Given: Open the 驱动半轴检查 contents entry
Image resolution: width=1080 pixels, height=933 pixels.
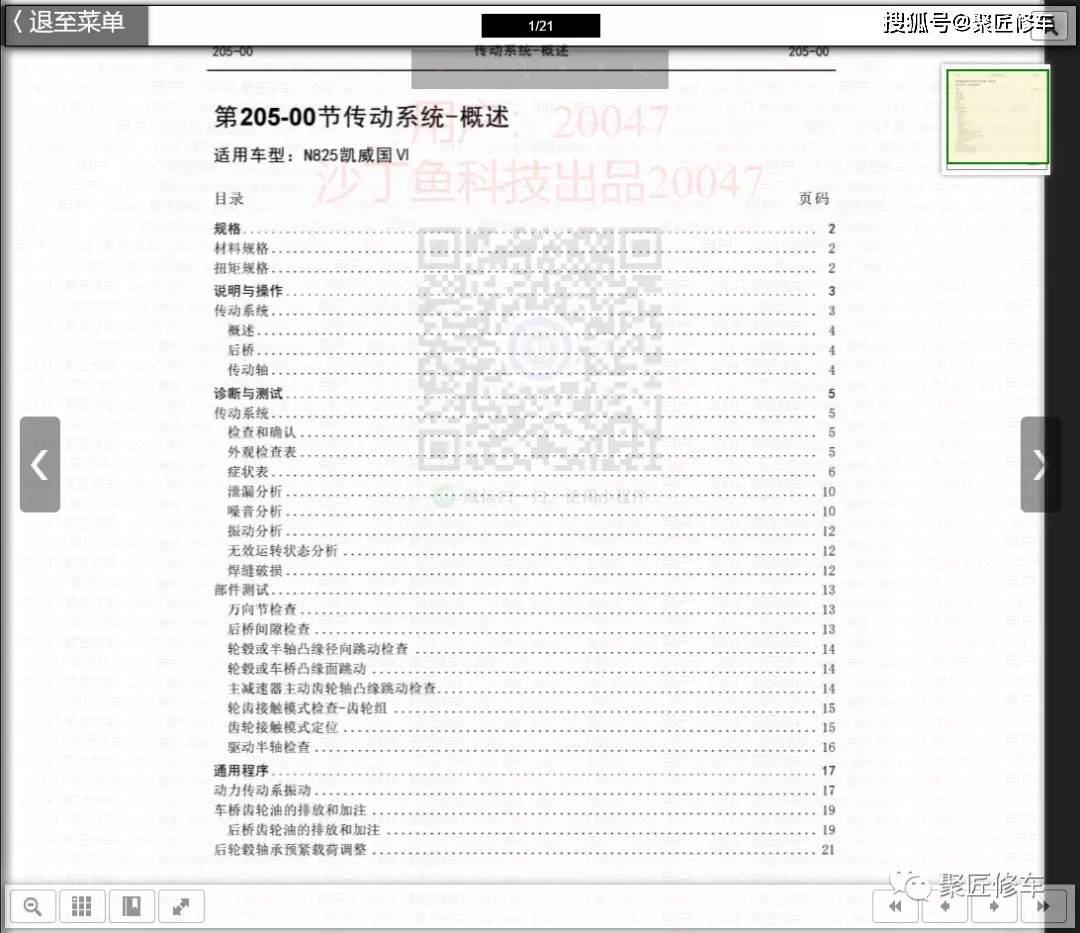Looking at the screenshot, I should pos(531,747).
